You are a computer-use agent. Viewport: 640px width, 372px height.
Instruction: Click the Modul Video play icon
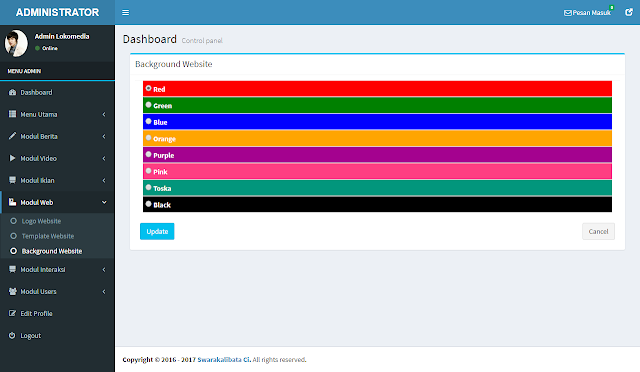tap(12, 158)
